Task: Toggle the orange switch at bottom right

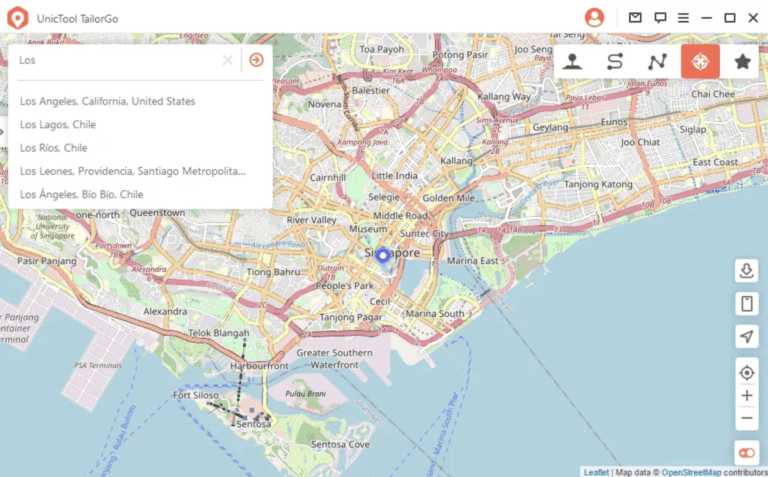Action: tap(746, 453)
